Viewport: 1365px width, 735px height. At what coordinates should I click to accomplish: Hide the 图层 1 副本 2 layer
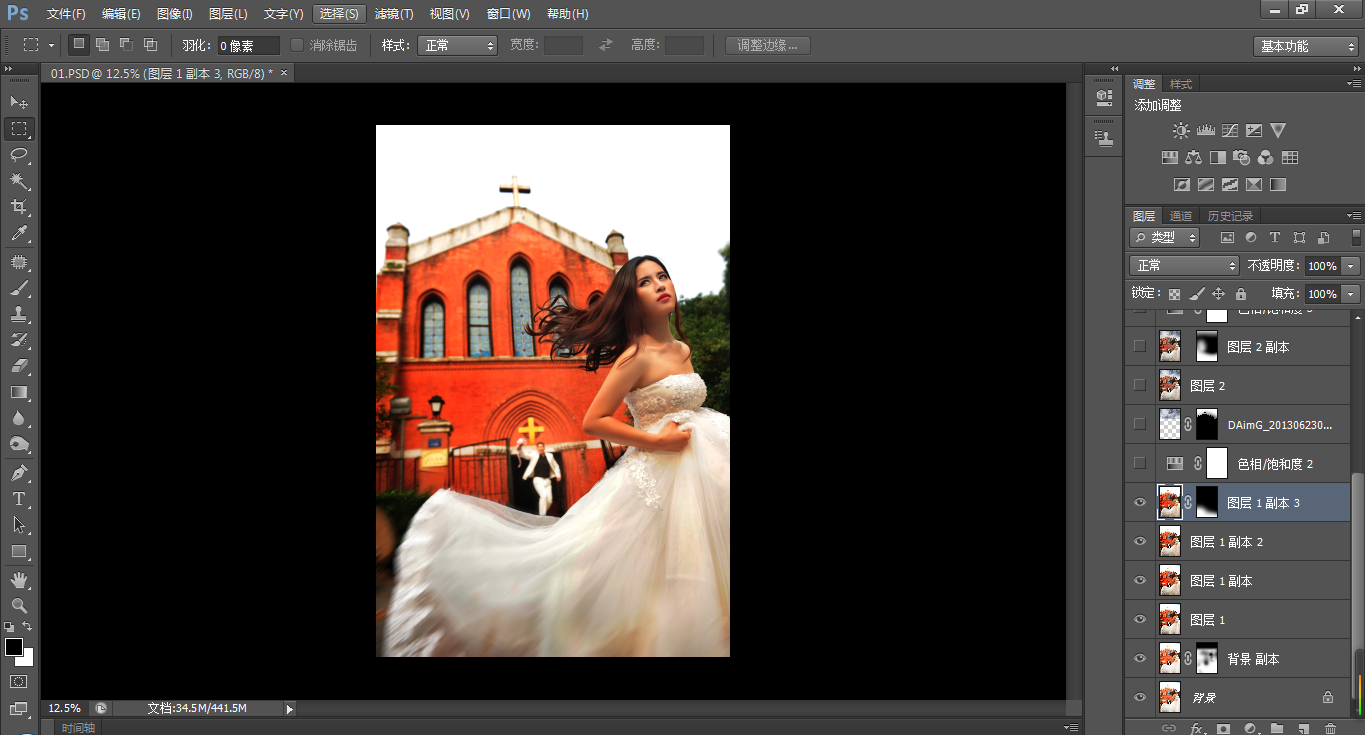point(1140,542)
